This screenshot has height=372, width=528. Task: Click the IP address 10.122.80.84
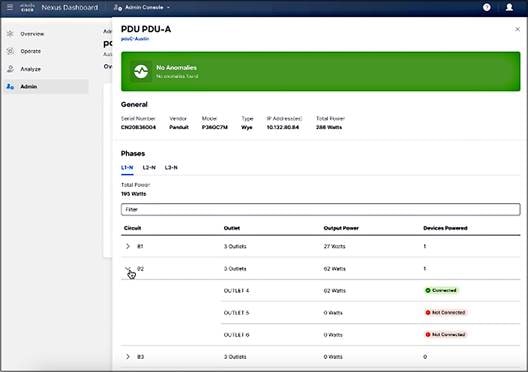[x=283, y=127]
